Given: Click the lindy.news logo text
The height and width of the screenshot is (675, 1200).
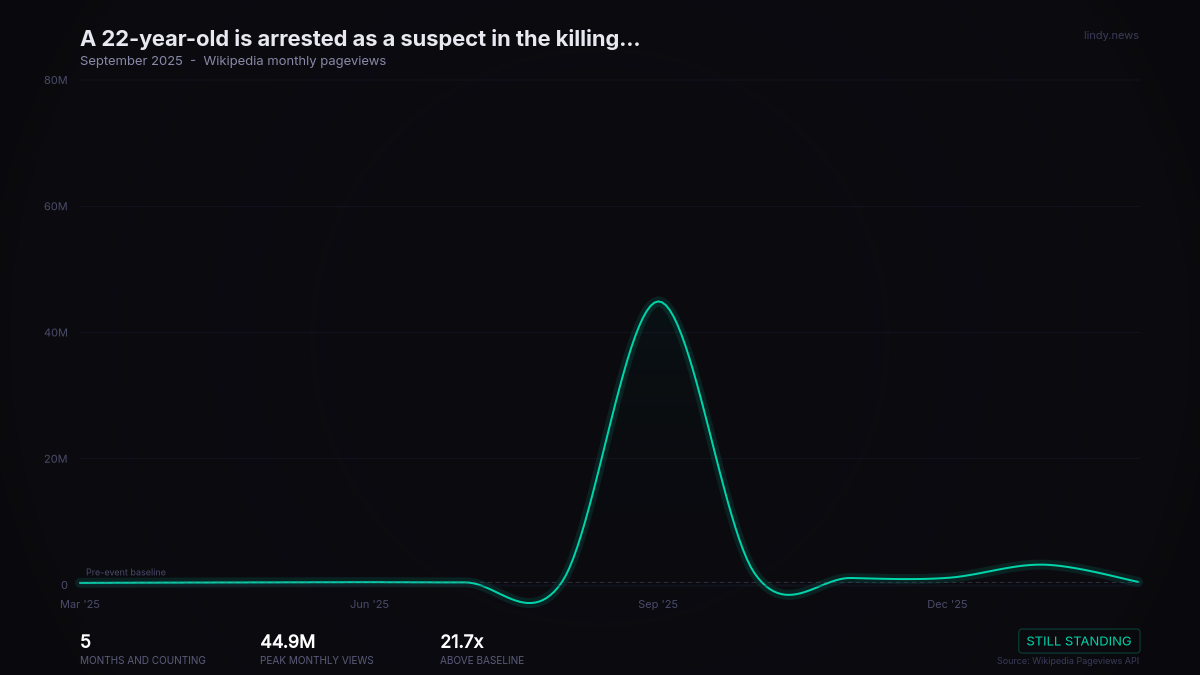Looking at the screenshot, I should [x=1111, y=35].
